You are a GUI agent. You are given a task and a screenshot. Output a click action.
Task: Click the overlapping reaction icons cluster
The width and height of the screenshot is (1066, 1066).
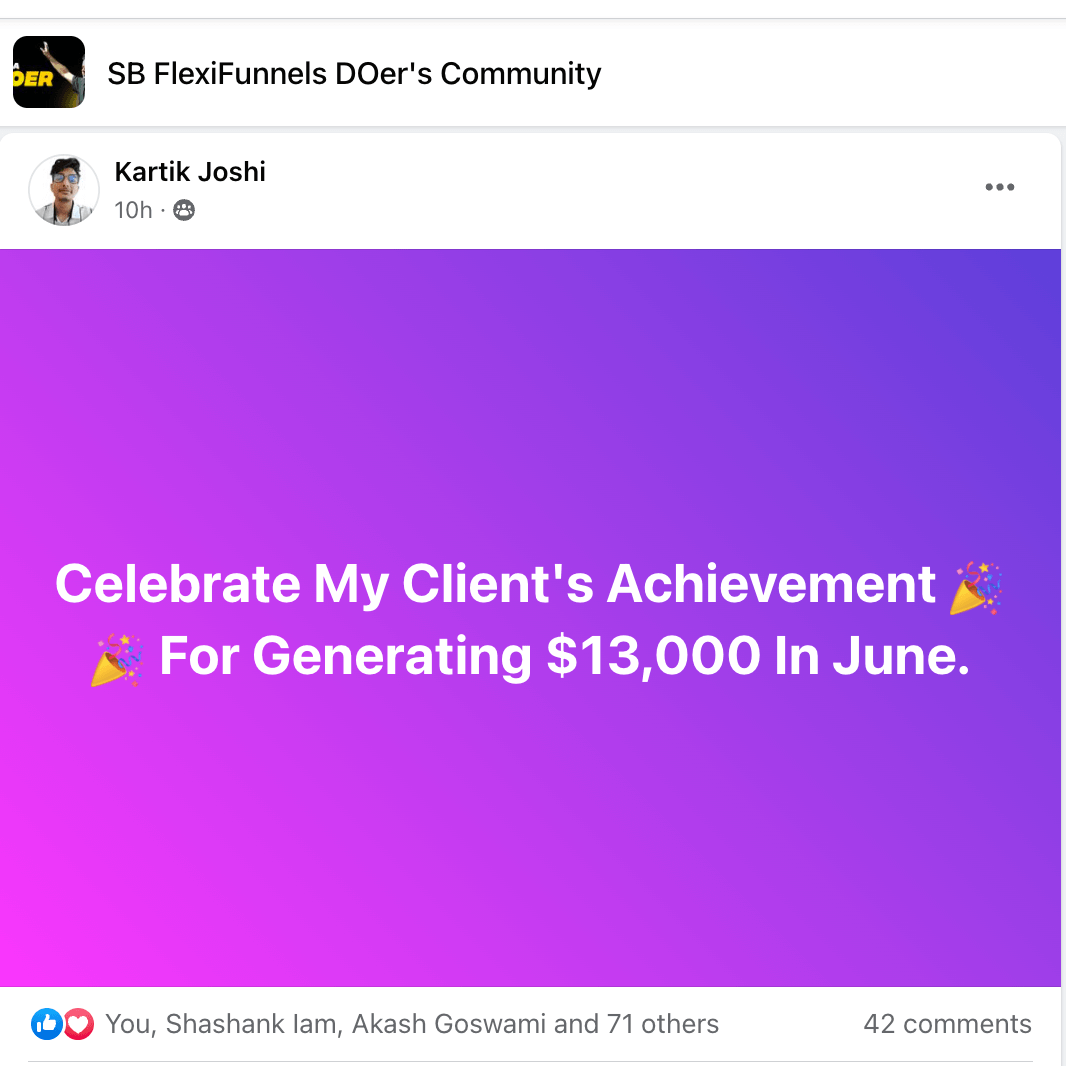(x=60, y=1024)
